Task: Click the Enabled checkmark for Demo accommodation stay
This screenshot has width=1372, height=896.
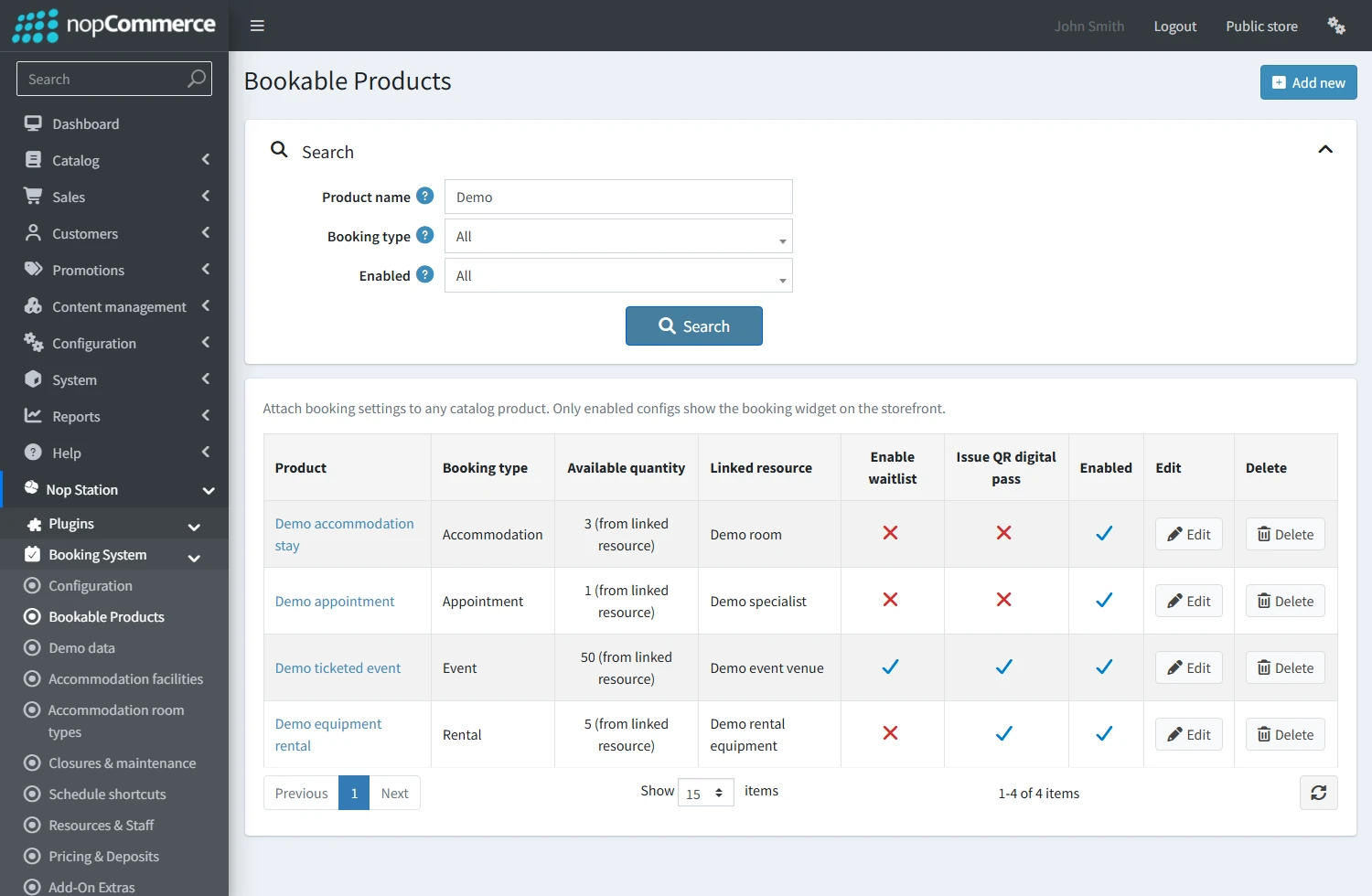Action: (1105, 533)
